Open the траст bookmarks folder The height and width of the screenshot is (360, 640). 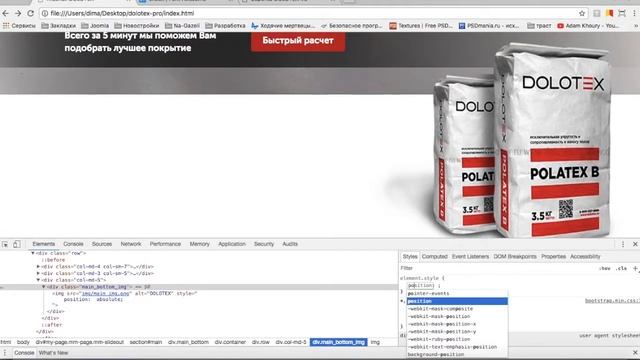tap(539, 25)
